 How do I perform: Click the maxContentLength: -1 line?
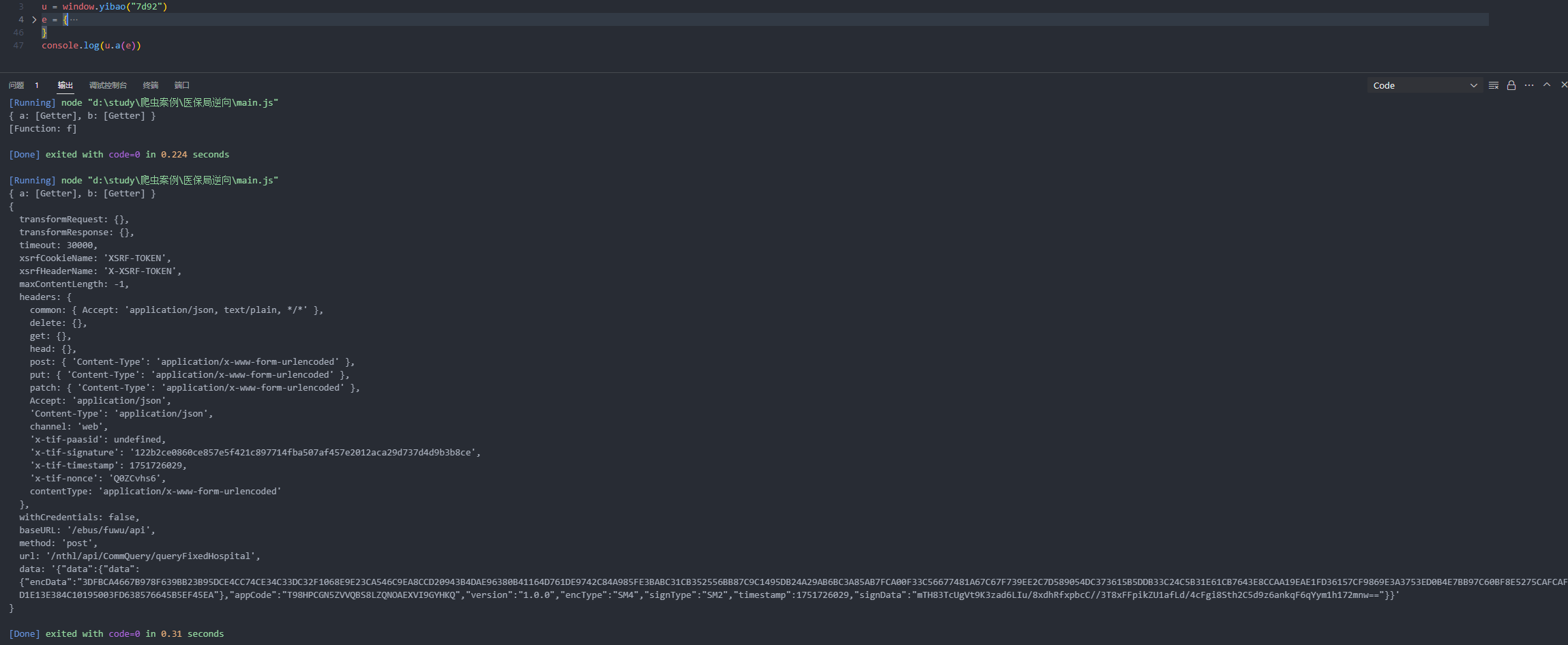74,284
